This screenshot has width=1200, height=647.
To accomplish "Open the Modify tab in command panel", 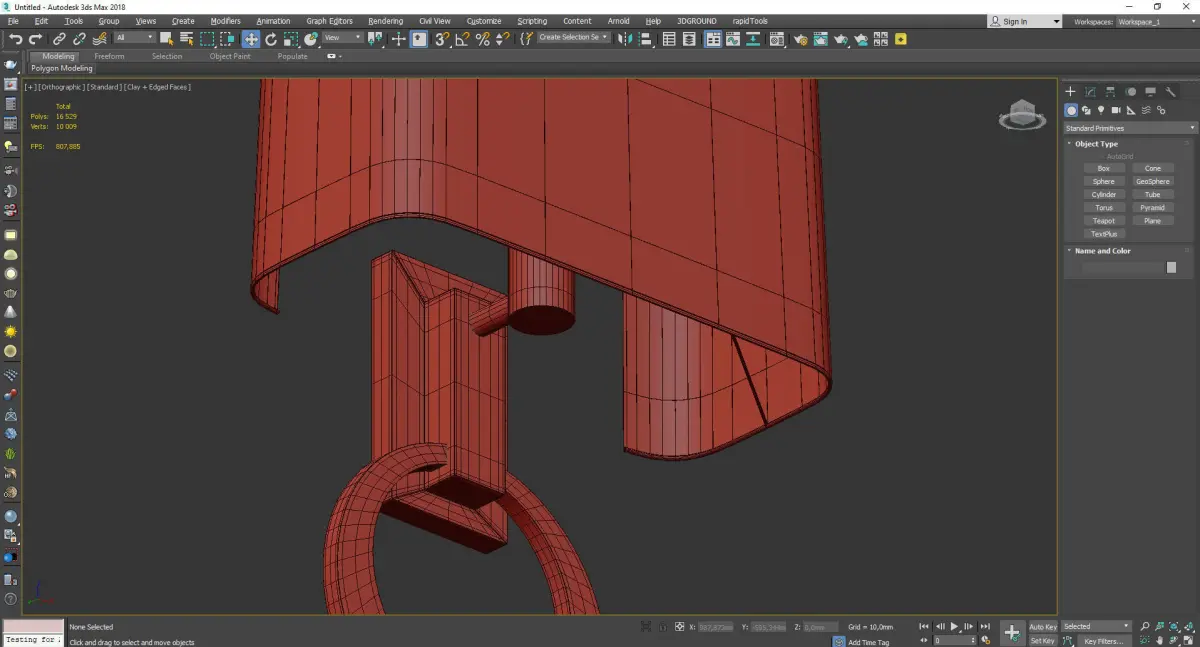I will [1090, 92].
